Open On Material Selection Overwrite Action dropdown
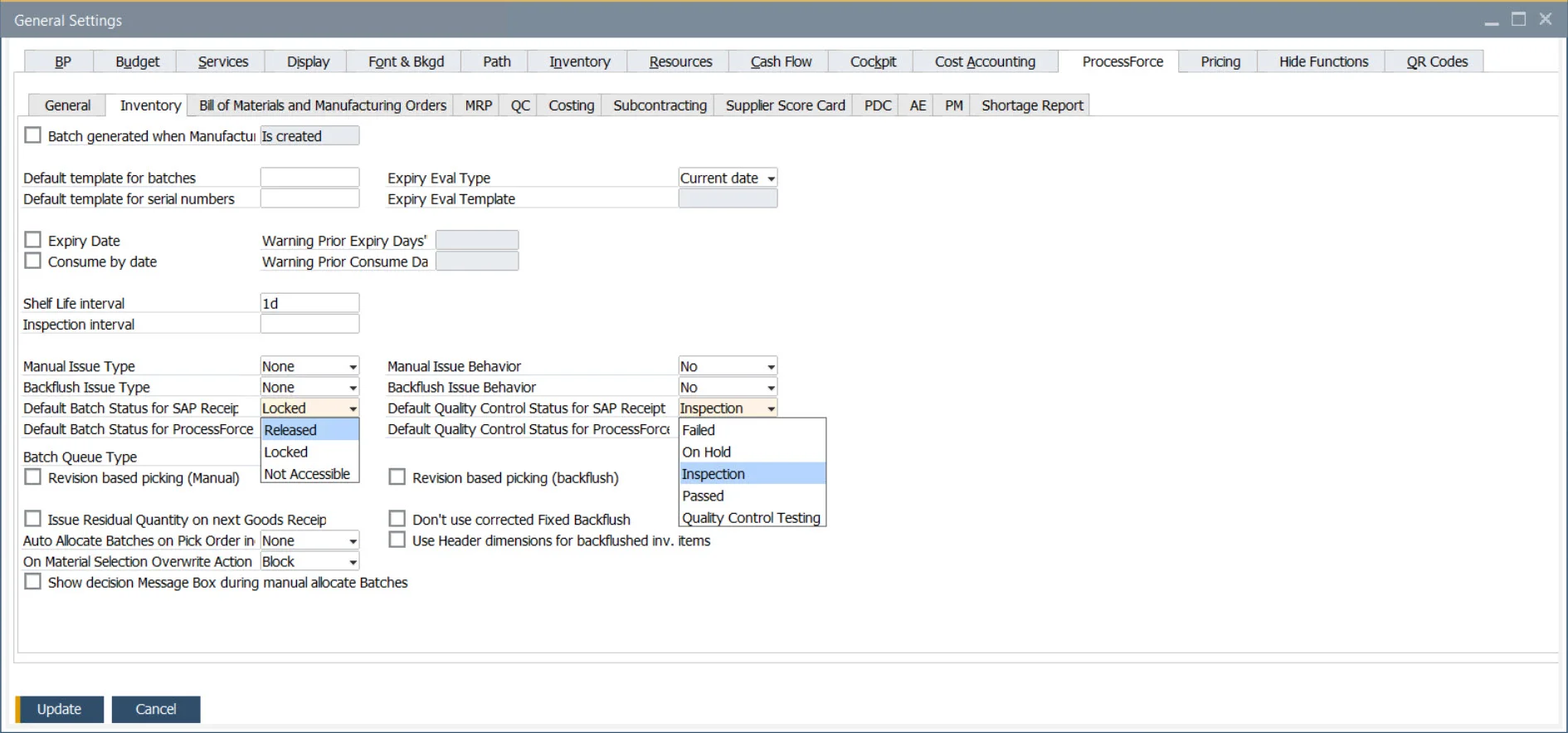The width and height of the screenshot is (1568, 733). click(x=309, y=561)
